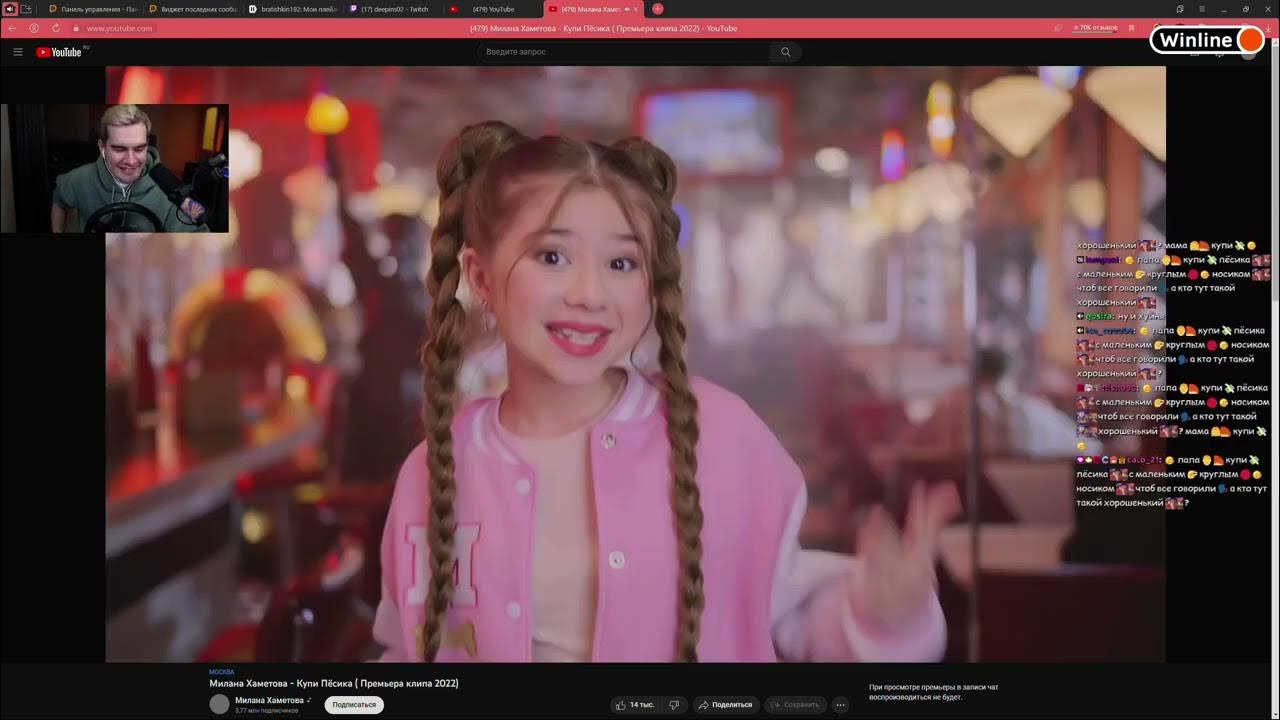Mute the active Милана Хаметова tab audio
This screenshot has width=1280, height=720.
[625, 9]
